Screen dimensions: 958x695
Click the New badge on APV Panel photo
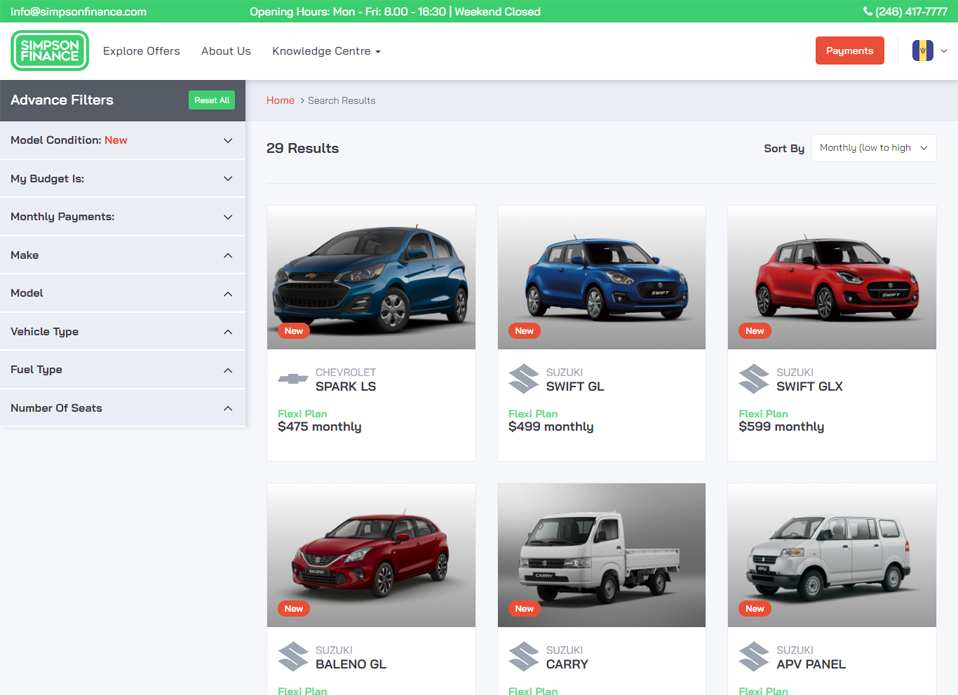(755, 608)
